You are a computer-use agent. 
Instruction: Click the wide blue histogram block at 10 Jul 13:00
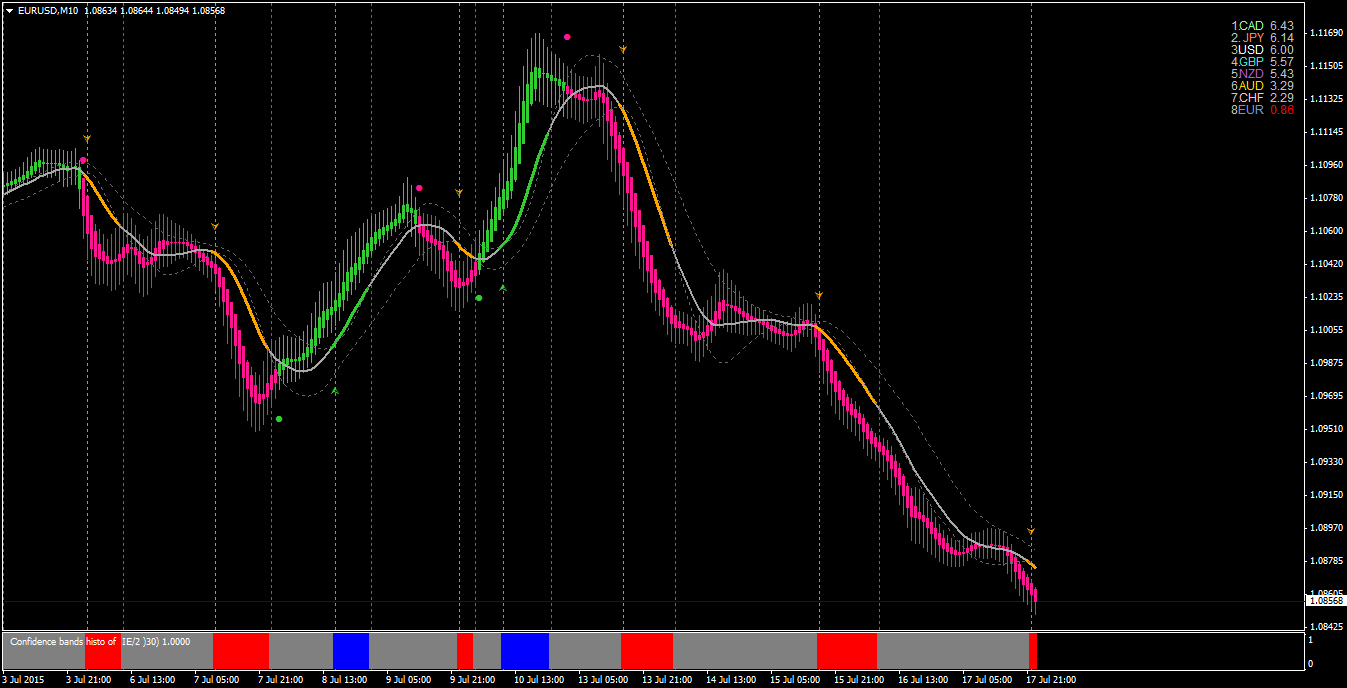coord(525,651)
